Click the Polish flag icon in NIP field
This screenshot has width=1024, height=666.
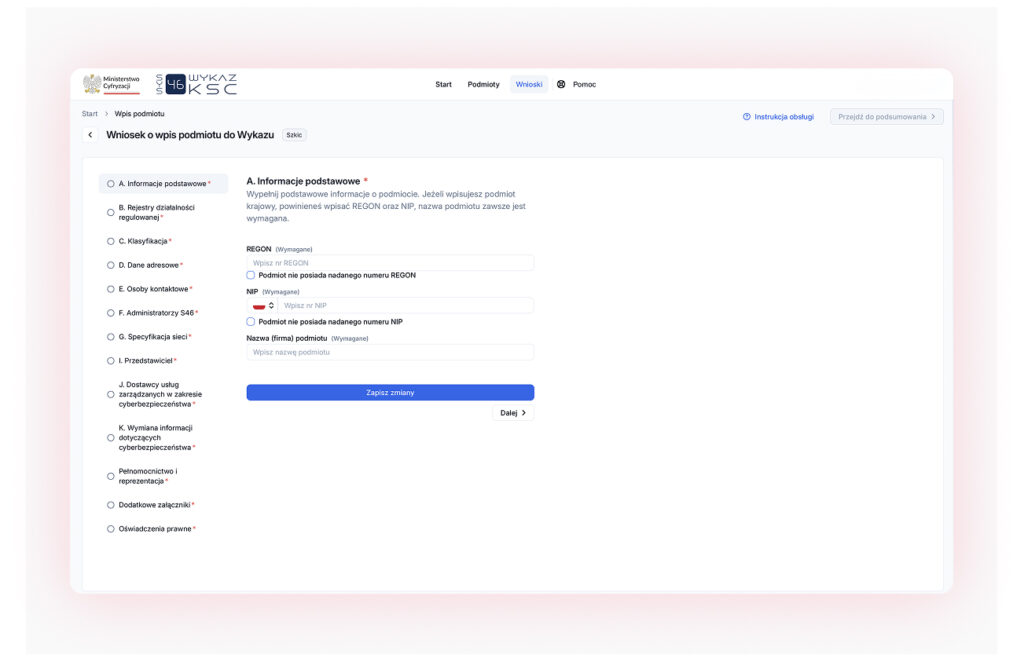point(259,306)
